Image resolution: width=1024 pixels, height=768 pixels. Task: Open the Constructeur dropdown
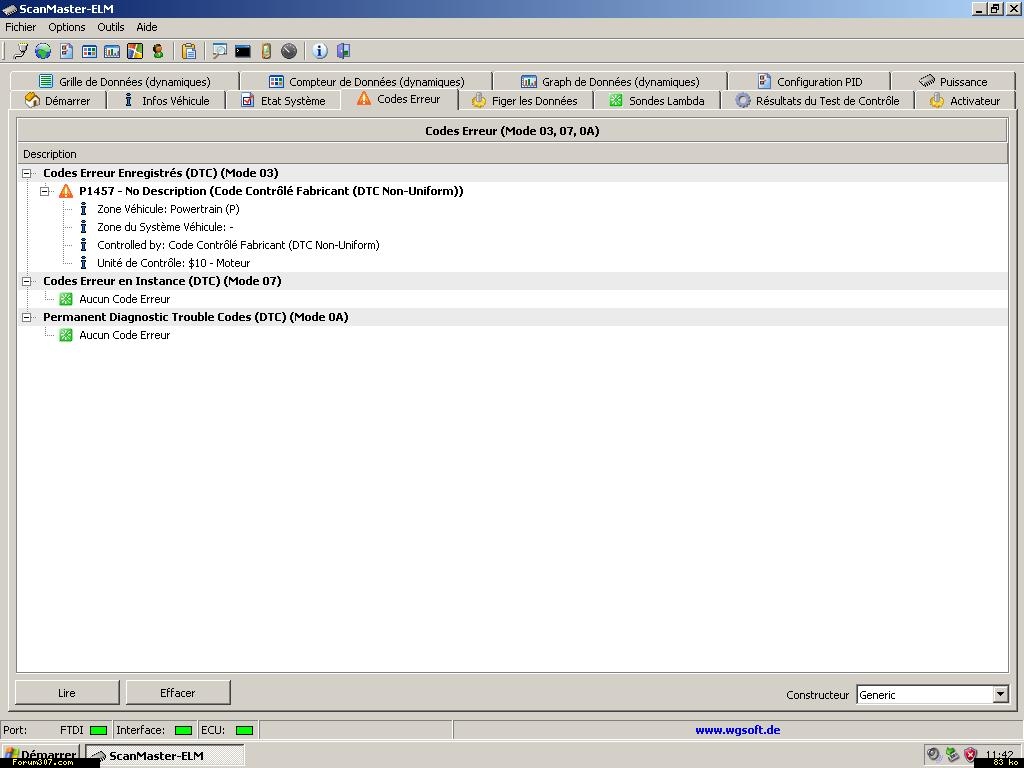click(1000, 694)
